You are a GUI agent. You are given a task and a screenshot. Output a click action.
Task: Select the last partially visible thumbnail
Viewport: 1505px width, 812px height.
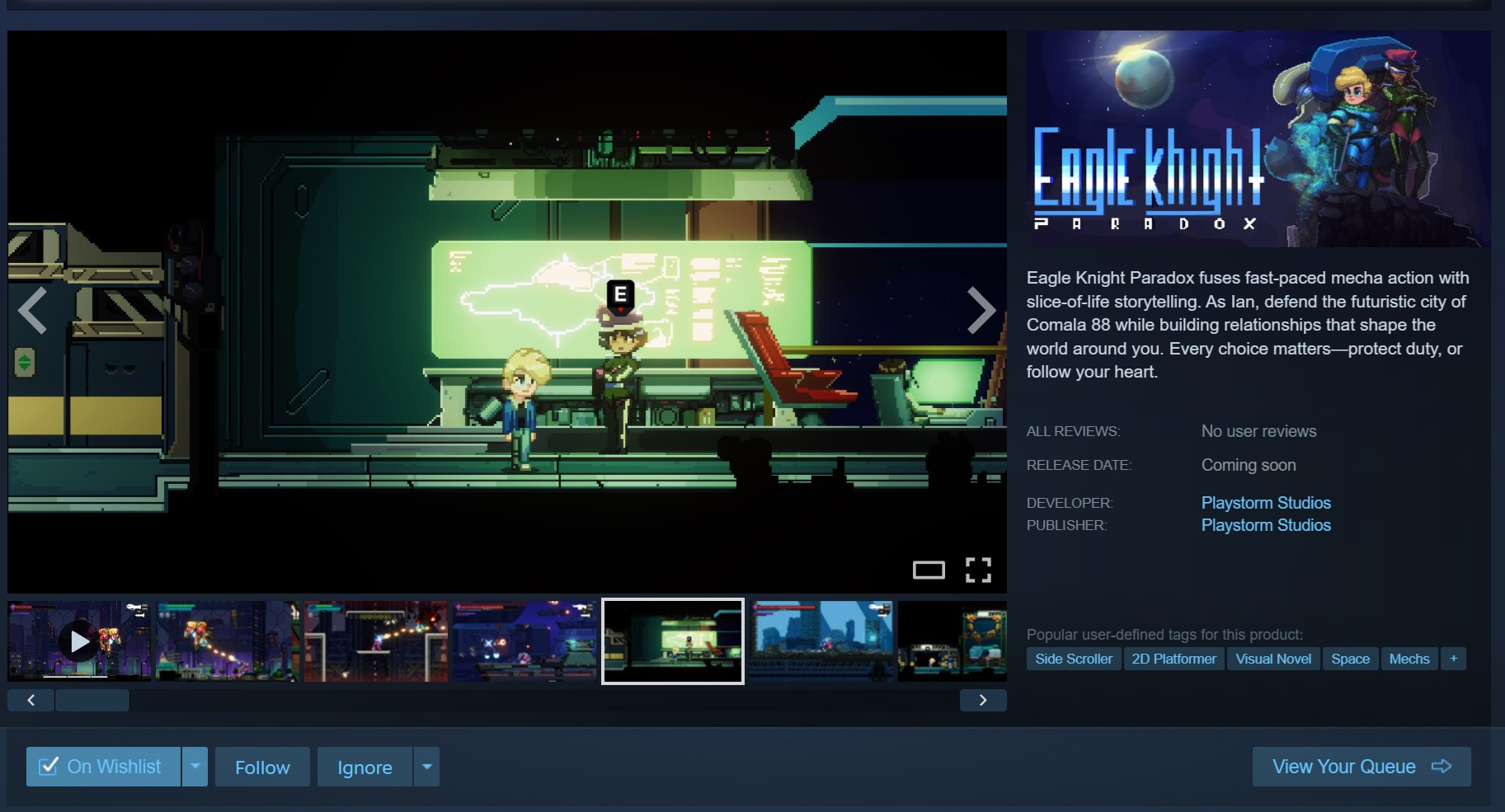click(x=952, y=641)
